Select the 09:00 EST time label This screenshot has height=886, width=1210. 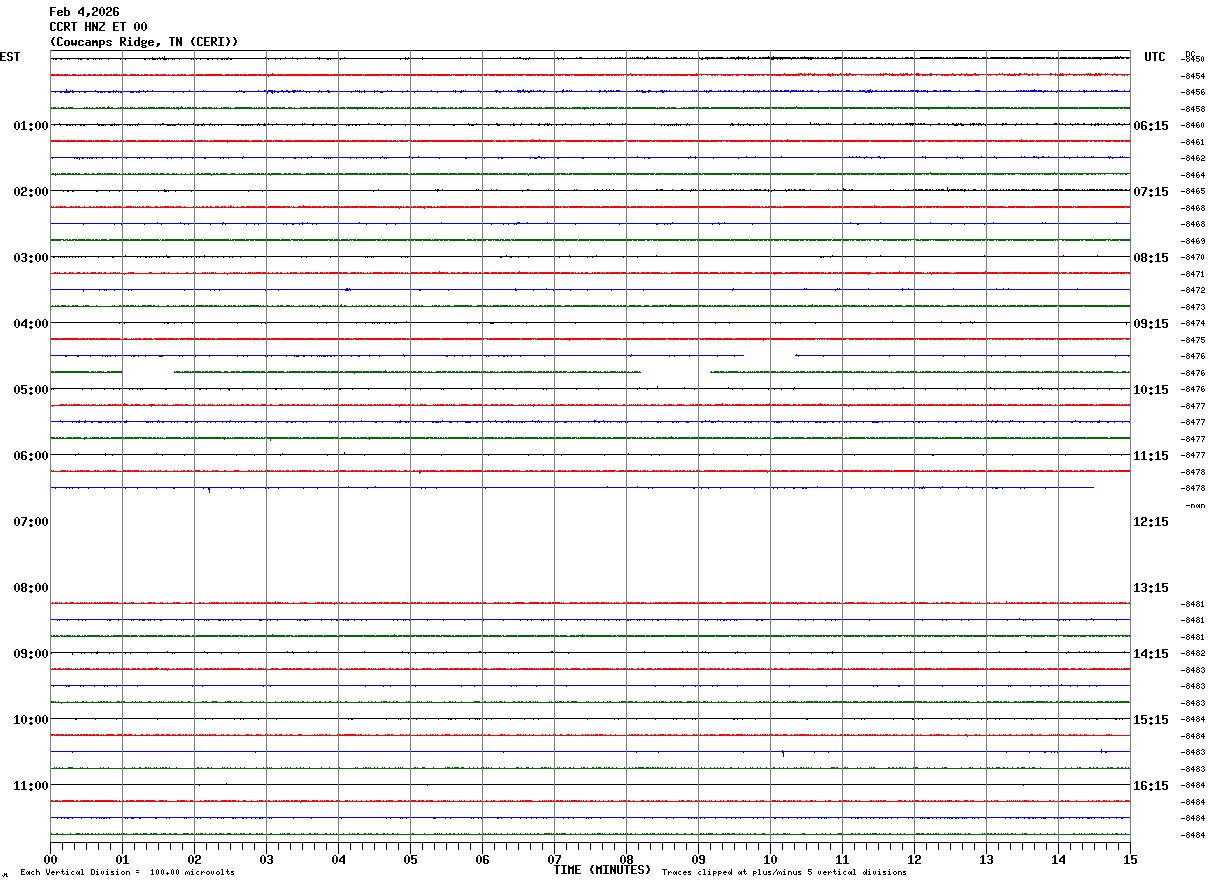pyautogui.click(x=31, y=654)
